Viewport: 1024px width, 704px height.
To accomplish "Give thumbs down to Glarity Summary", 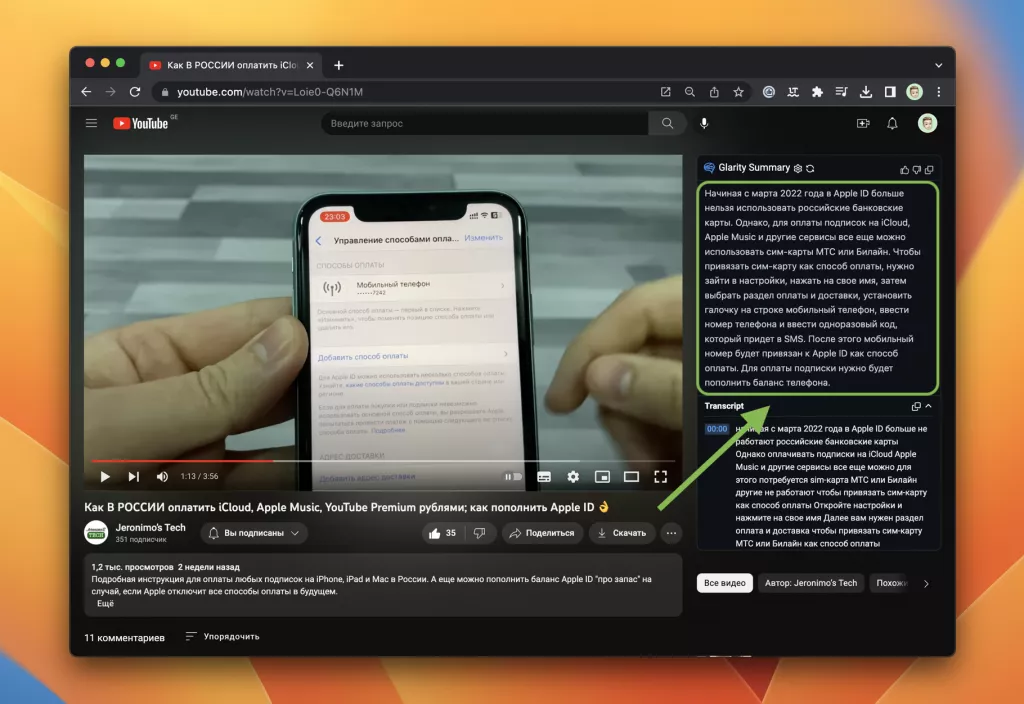I will coord(916,170).
